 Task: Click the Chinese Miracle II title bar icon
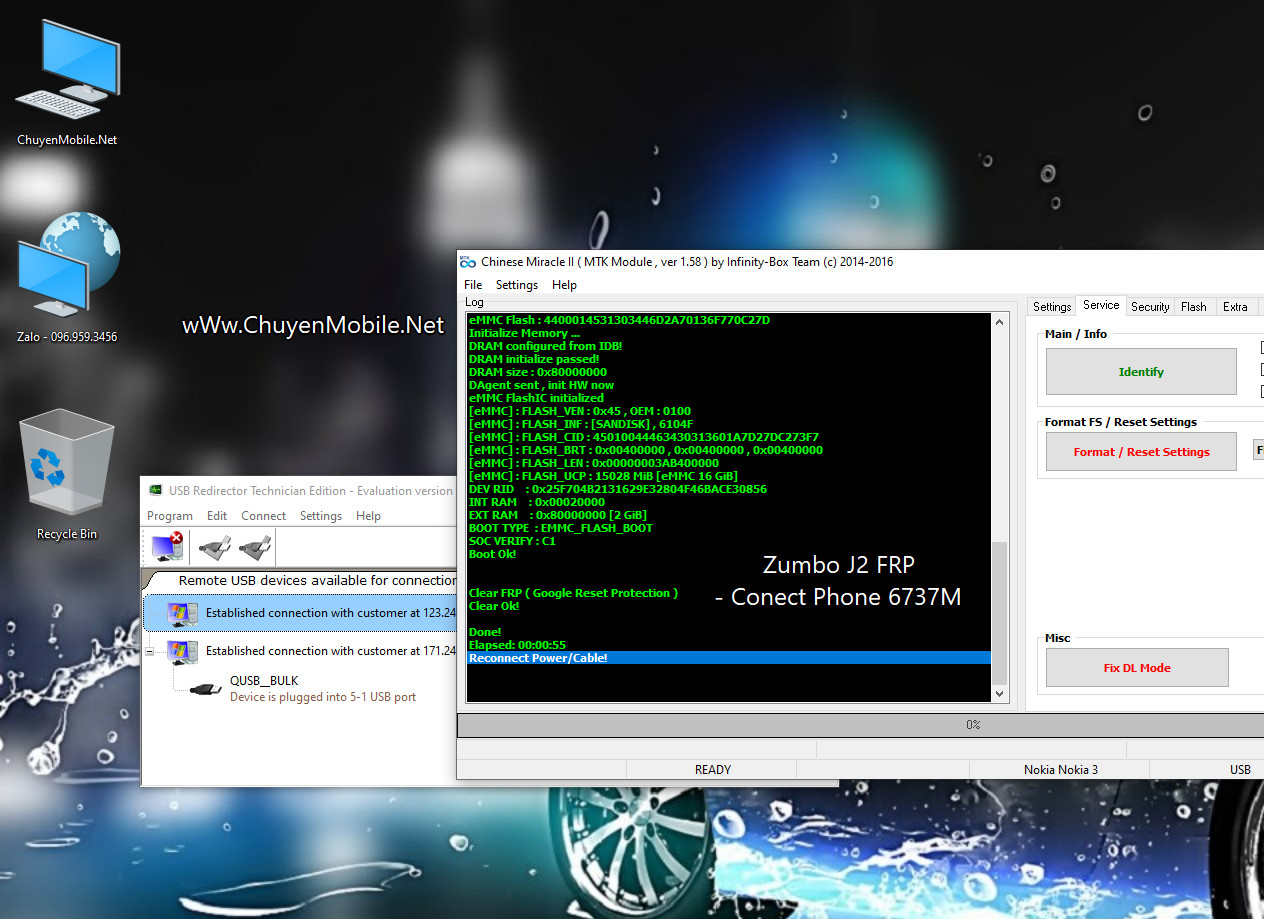467,262
